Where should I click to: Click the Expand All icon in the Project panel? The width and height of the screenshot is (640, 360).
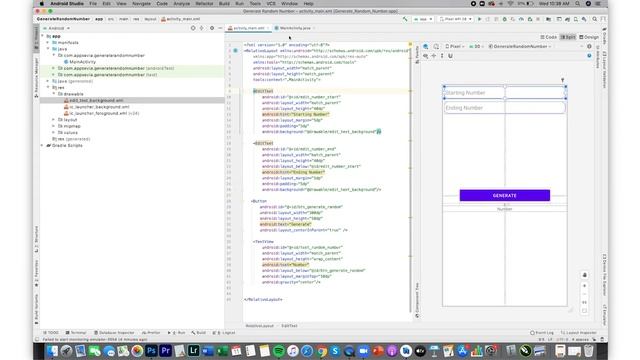tap(202, 28)
